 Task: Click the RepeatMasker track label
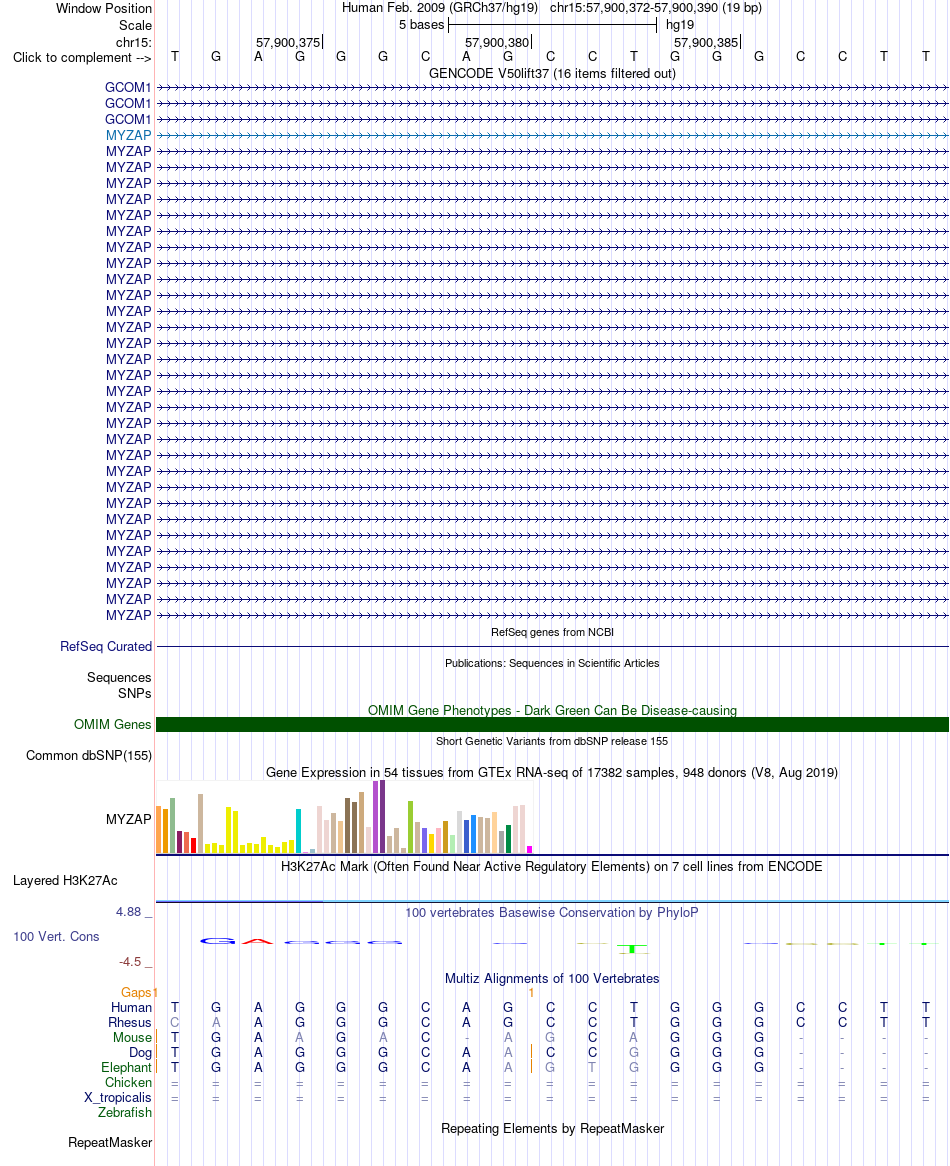point(110,1142)
